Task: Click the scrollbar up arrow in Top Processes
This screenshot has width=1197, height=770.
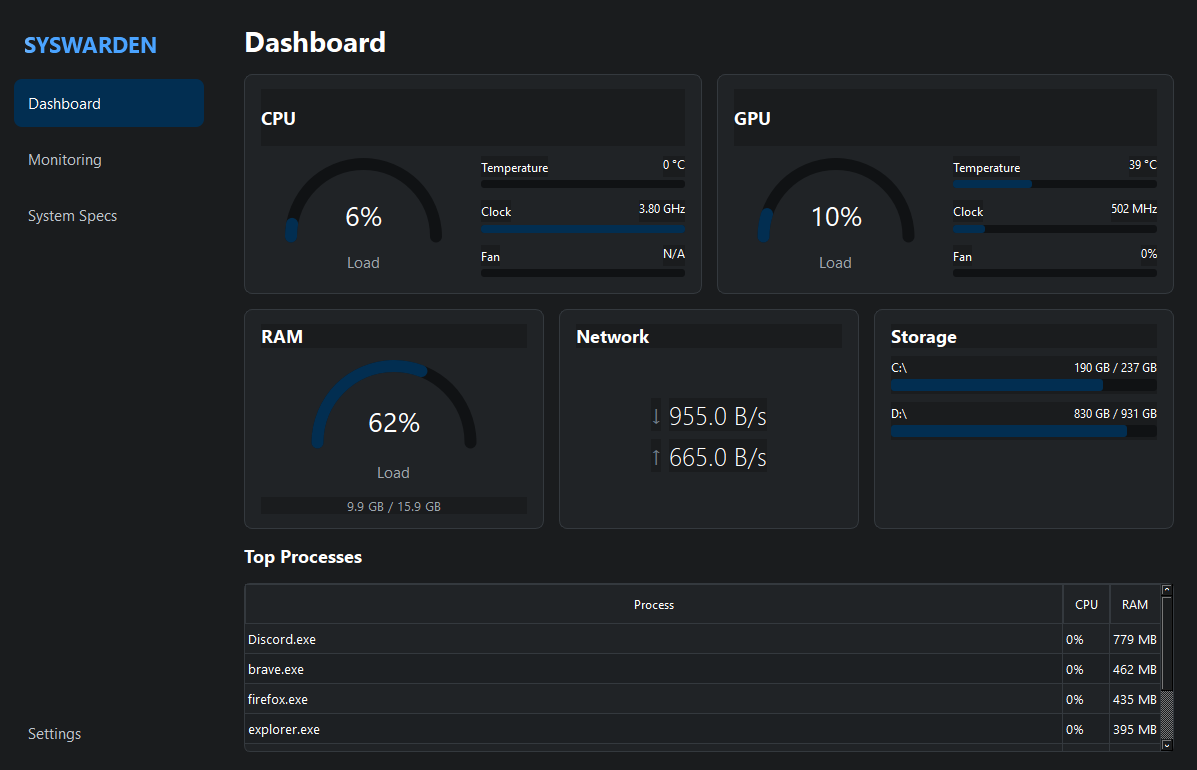Action: 1166,590
